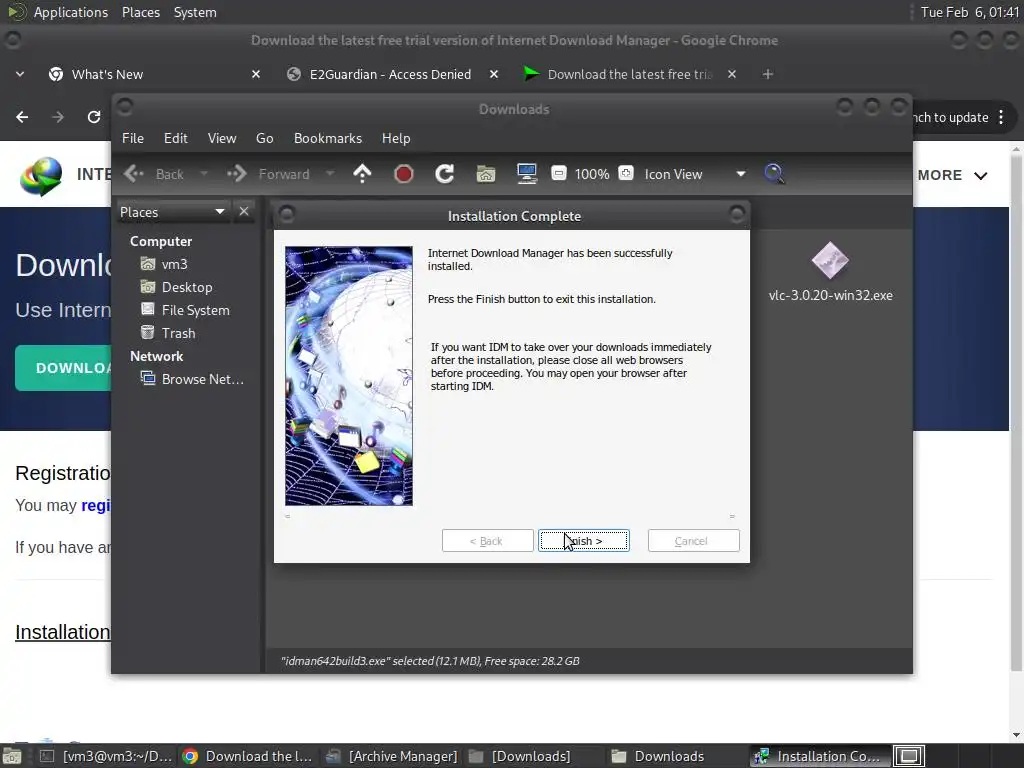1024x768 pixels.
Task: Click the installer globe artwork image
Action: (x=349, y=376)
